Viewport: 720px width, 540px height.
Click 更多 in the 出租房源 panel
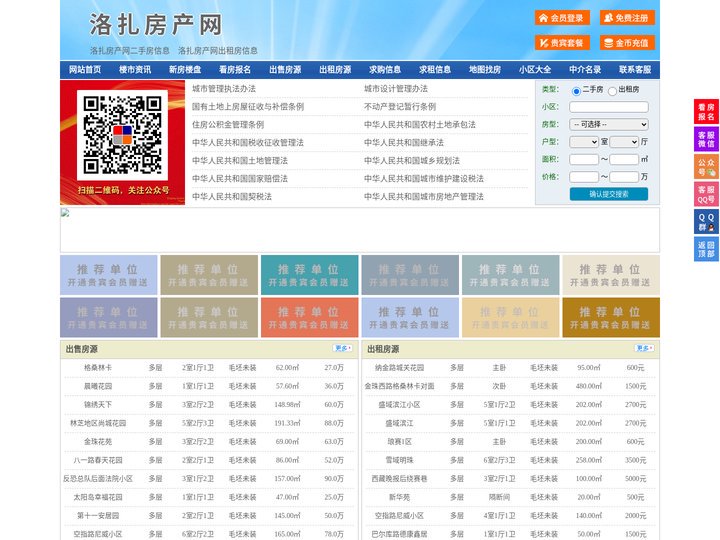(x=644, y=349)
